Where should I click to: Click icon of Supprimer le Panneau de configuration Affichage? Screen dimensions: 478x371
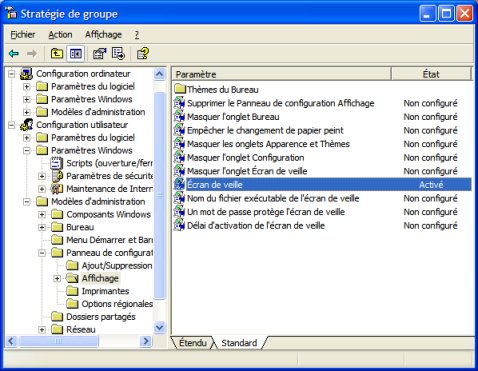180,103
